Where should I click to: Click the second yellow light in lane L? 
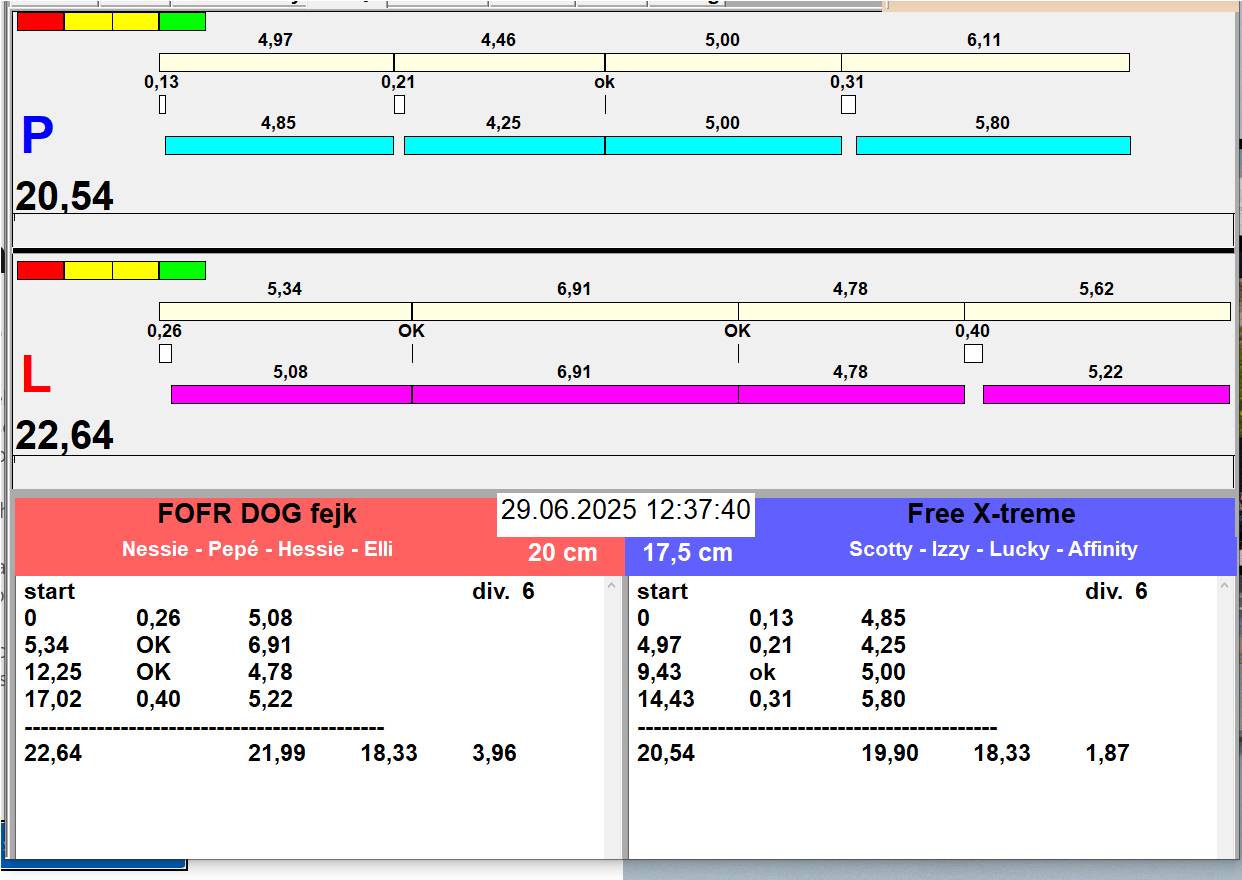pos(135,270)
